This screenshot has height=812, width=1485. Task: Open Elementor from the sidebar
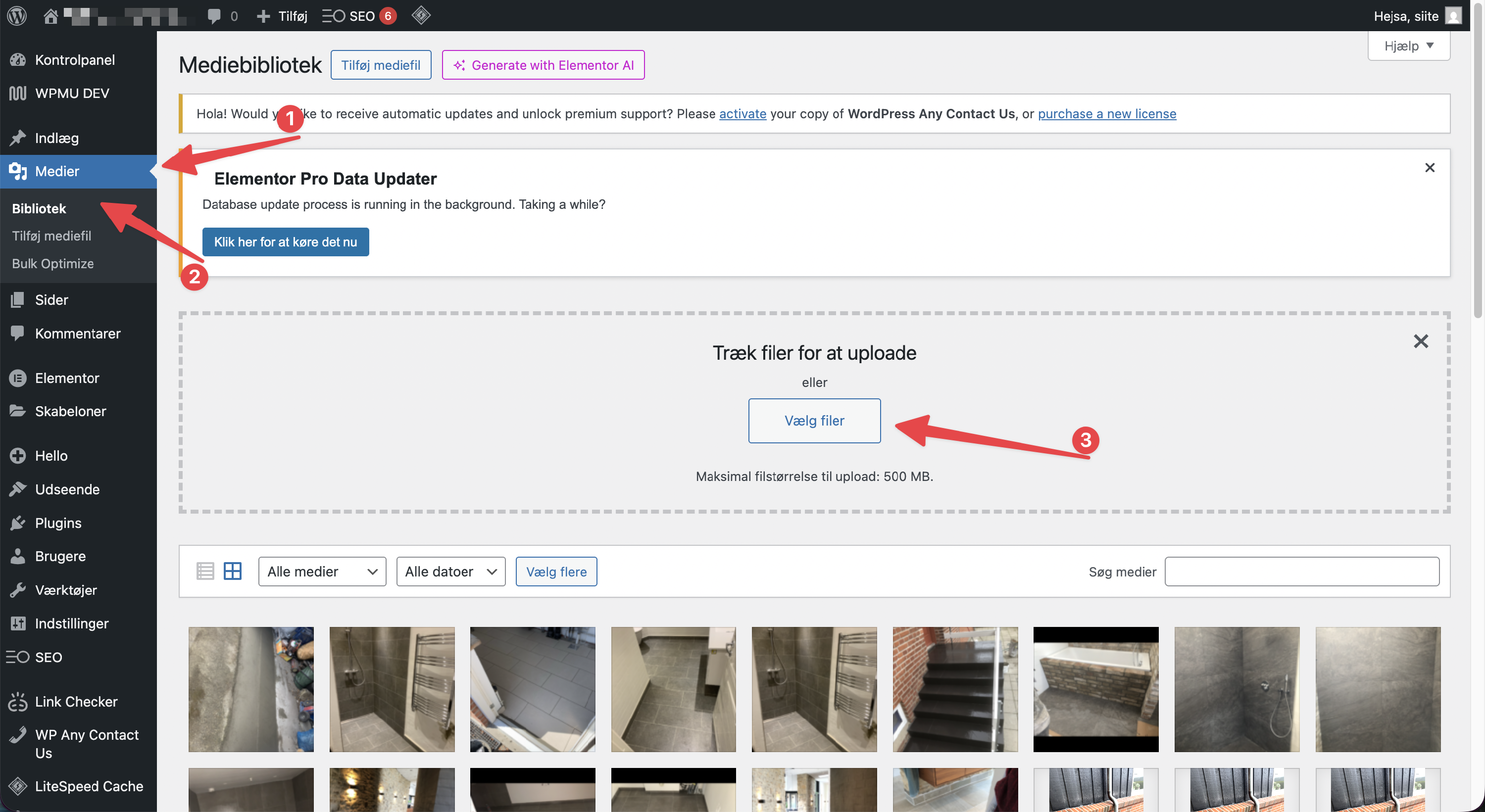(67, 378)
